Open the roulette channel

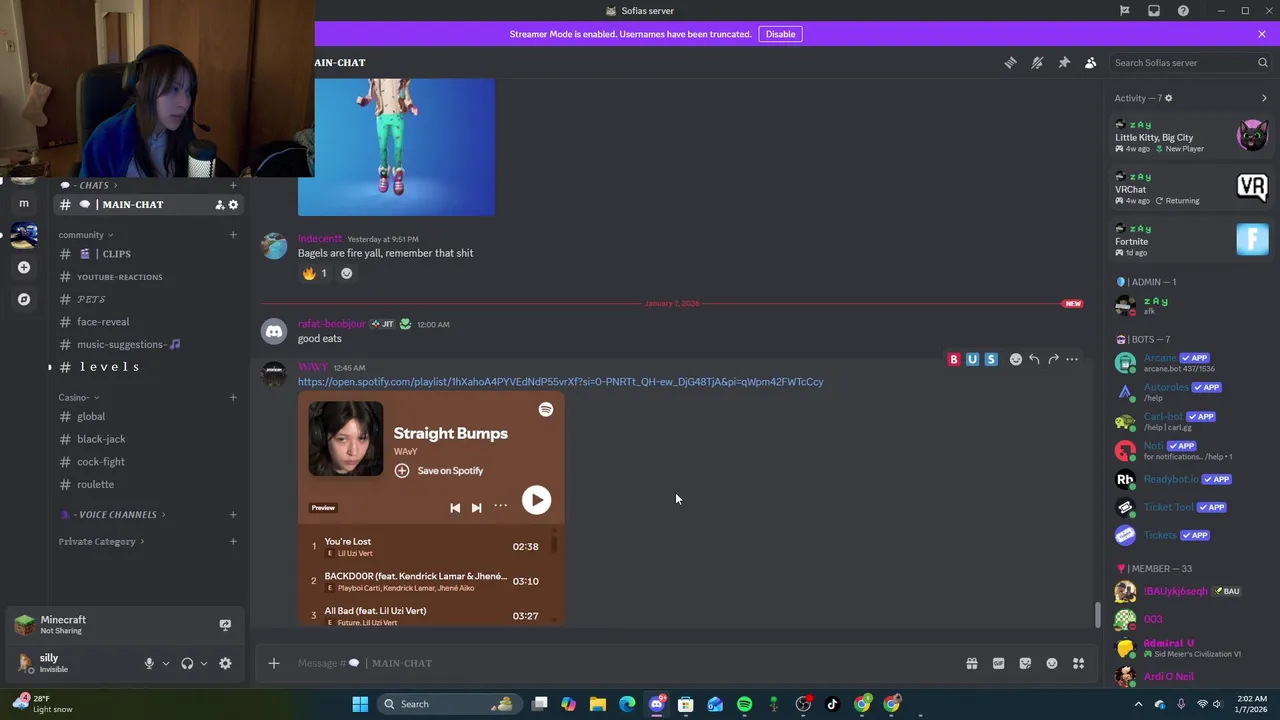pyautogui.click(x=147, y=485)
